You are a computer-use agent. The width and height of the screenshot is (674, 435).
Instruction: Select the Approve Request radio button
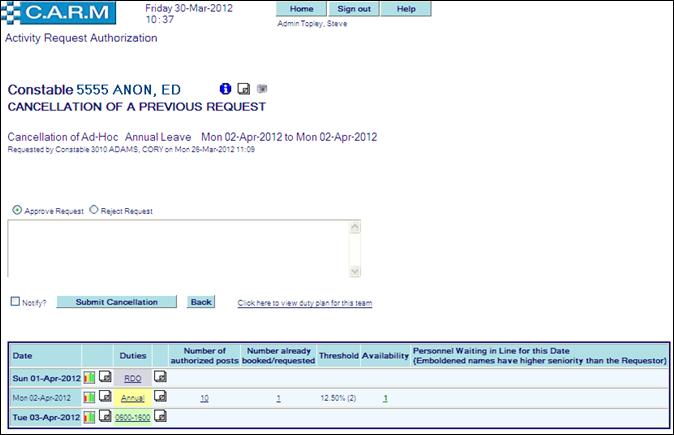click(x=15, y=211)
